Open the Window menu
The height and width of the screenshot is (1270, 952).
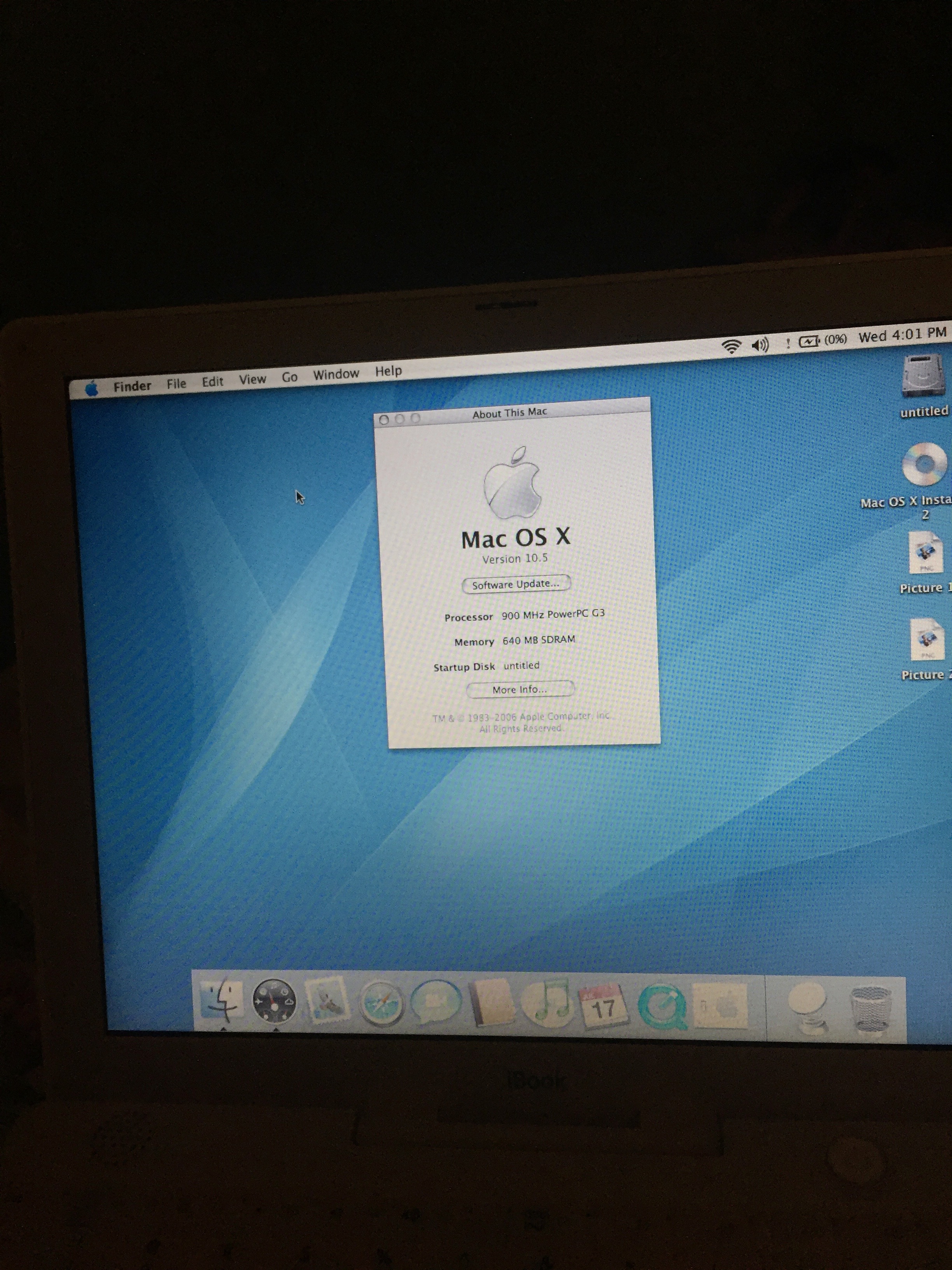(x=336, y=374)
